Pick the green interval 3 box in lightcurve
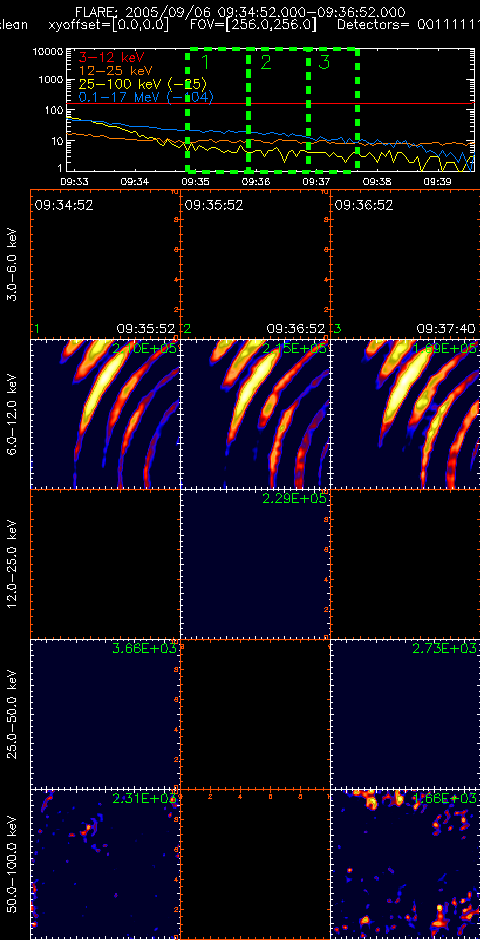The height and width of the screenshot is (940, 480). 333,110
